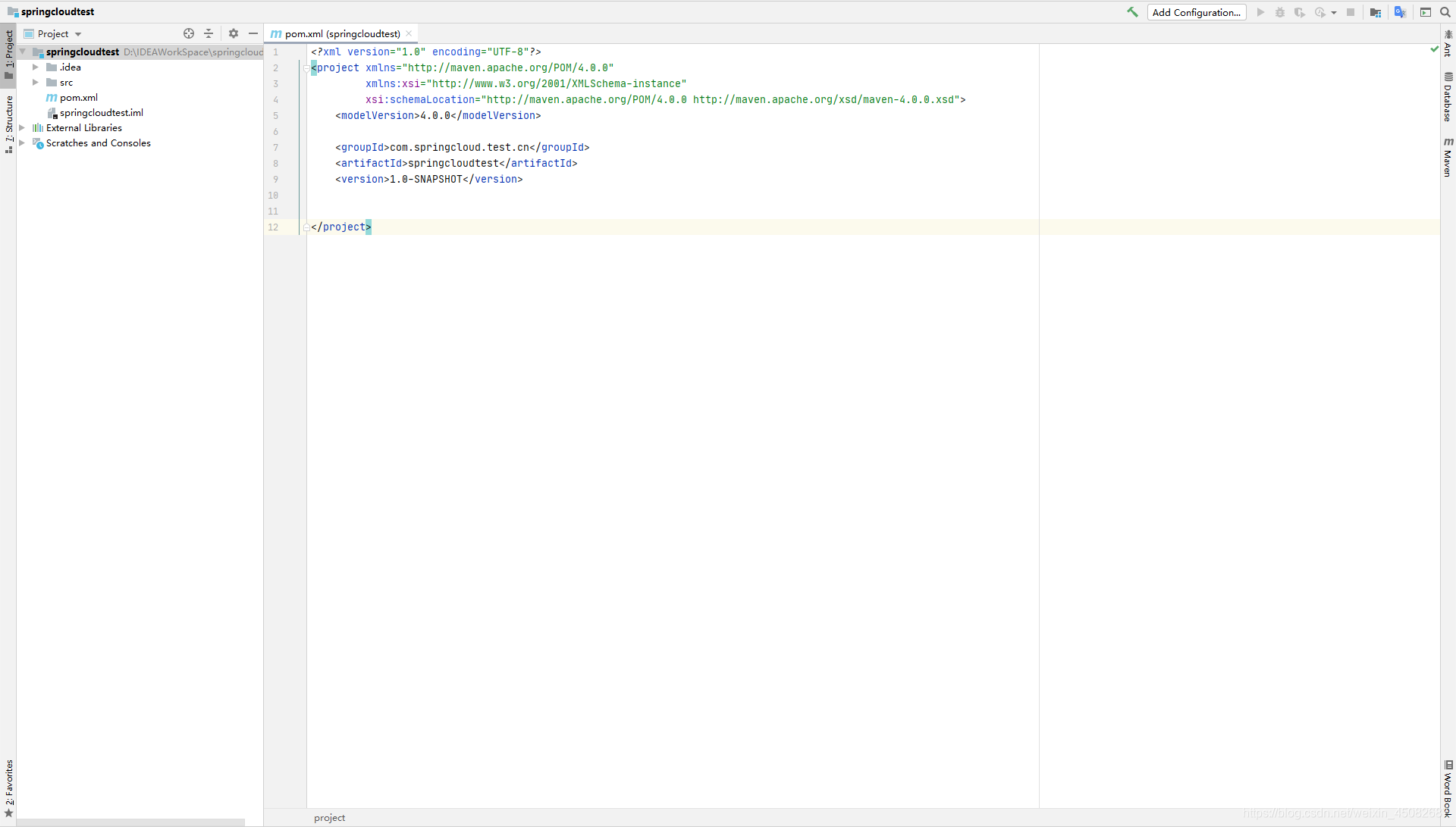Viewport: 1456px width, 827px height.
Task: Expand External Libraries node
Action: click(22, 127)
